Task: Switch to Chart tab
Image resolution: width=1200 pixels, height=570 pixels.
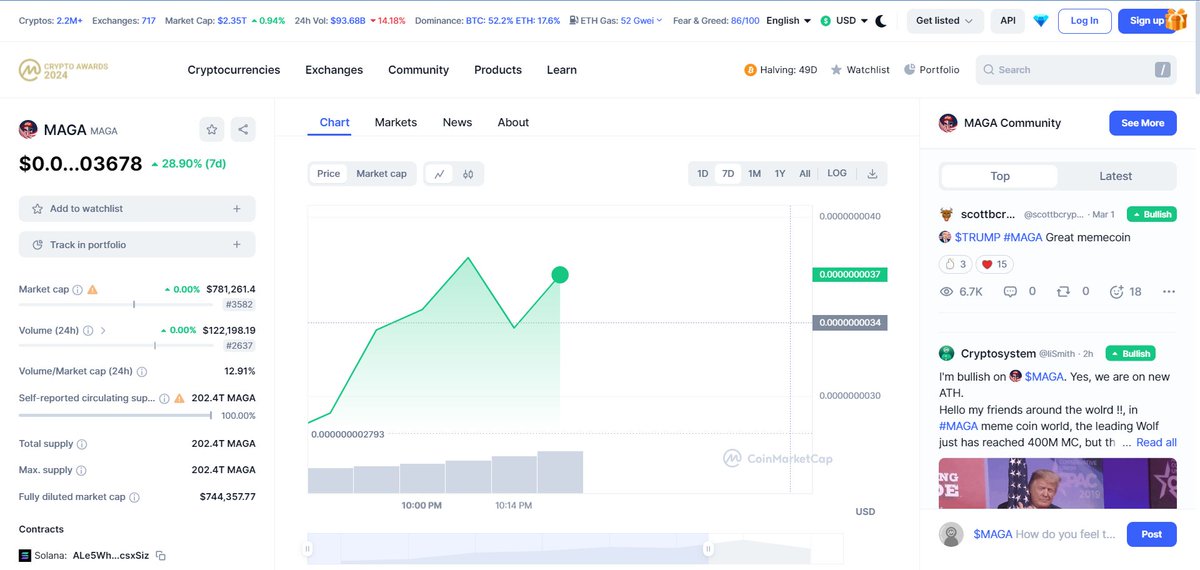Action: (x=335, y=122)
